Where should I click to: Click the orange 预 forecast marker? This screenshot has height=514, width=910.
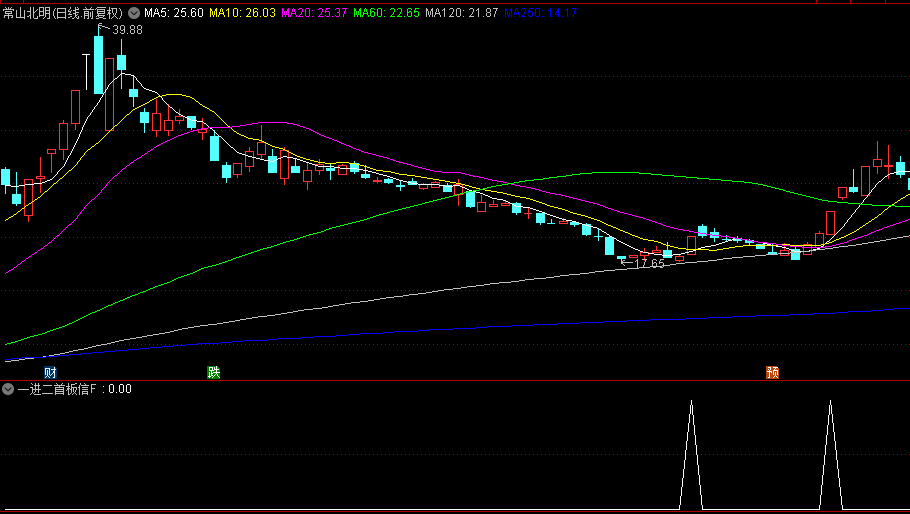click(772, 372)
